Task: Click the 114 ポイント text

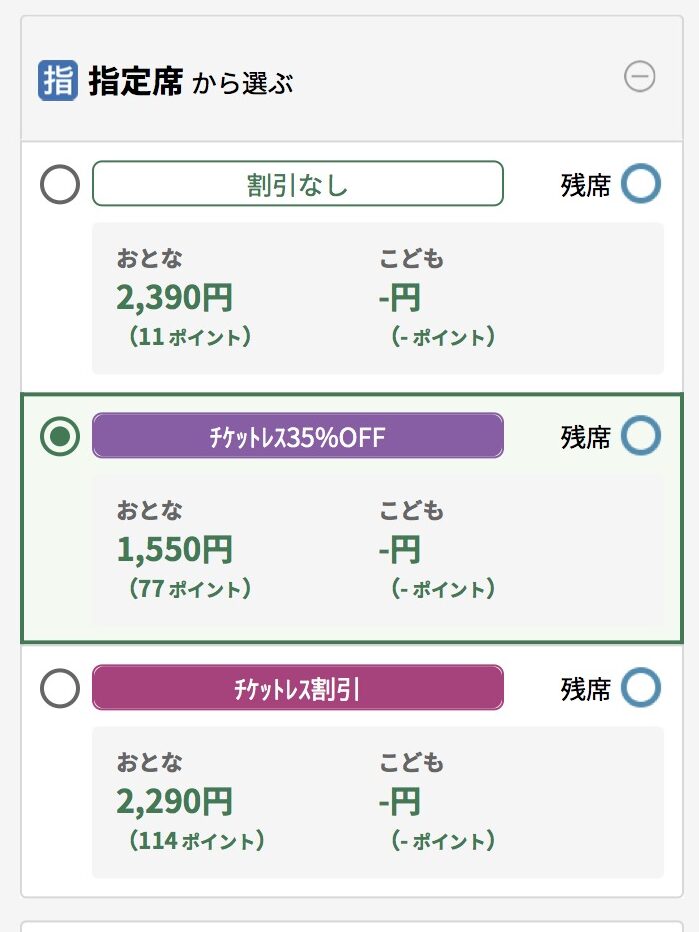Action: click(197, 840)
